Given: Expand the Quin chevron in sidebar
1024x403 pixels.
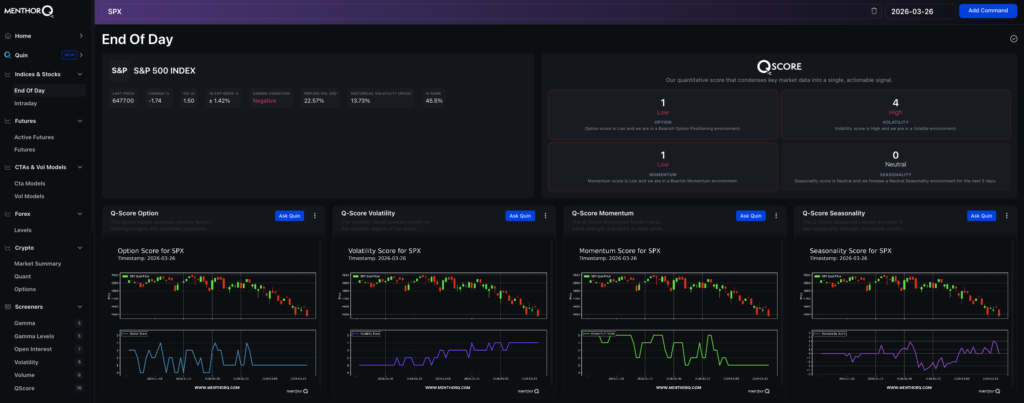Looking at the screenshot, I should tap(81, 56).
